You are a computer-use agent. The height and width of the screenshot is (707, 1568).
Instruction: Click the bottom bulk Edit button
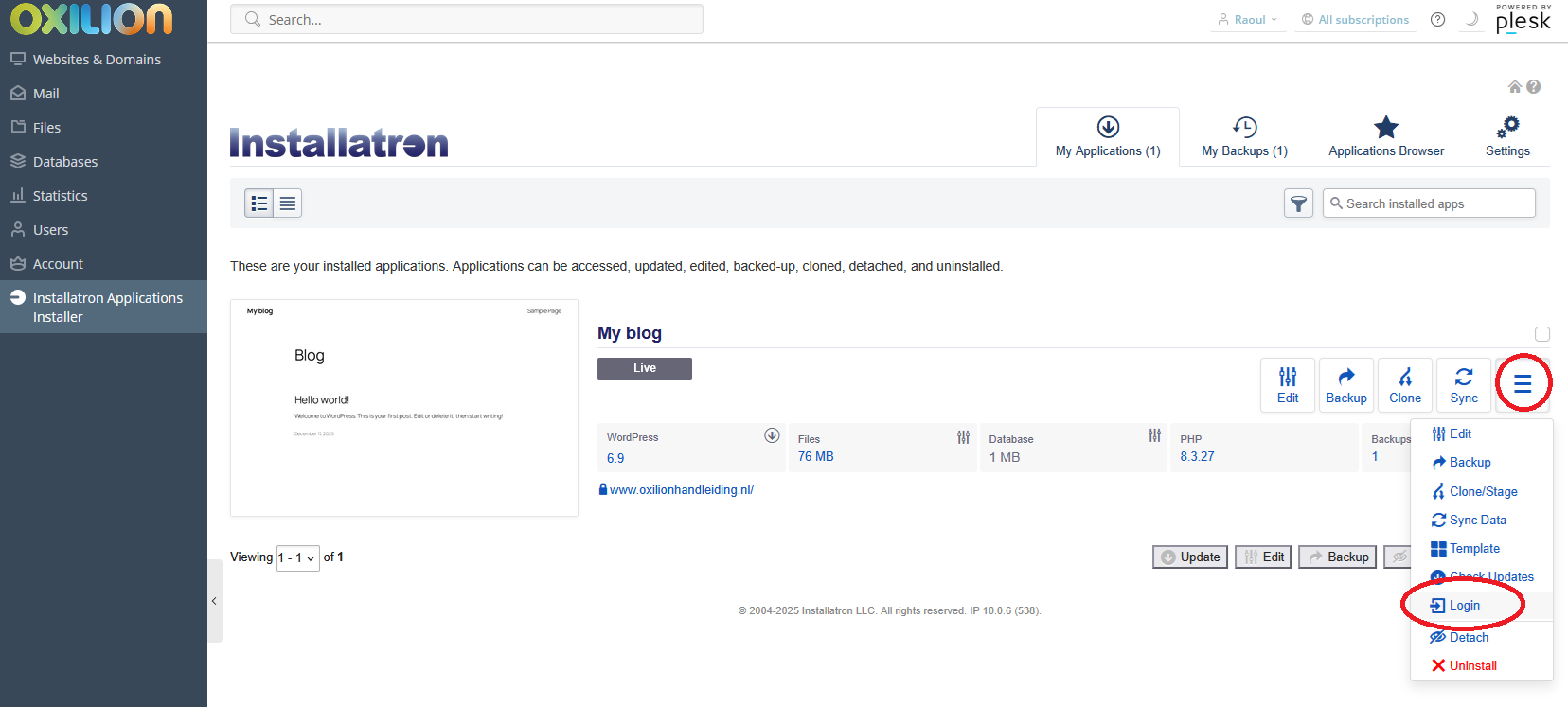pos(1263,557)
